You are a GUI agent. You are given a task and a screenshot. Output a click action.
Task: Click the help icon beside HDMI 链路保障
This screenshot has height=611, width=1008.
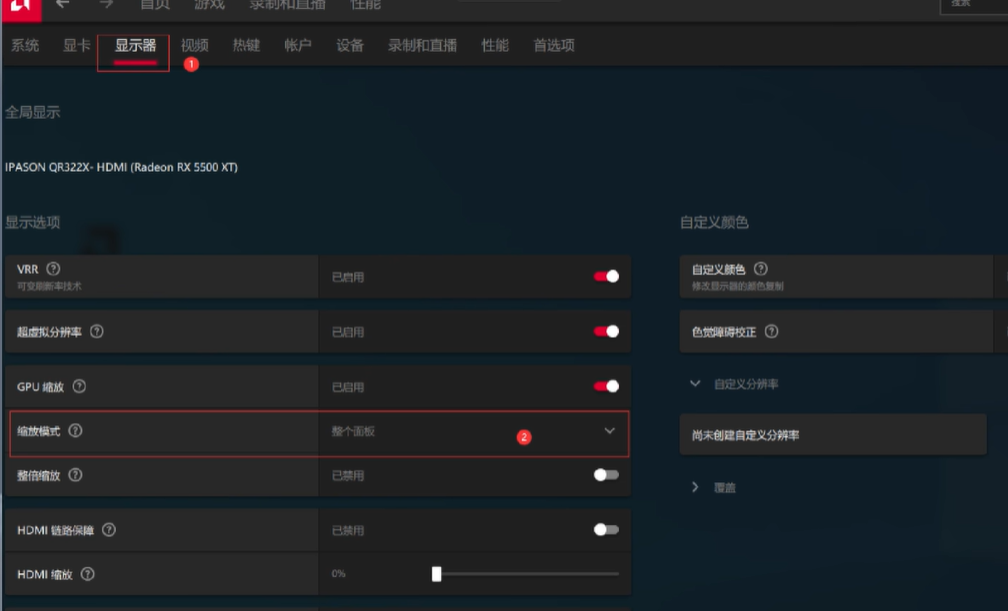click(x=109, y=530)
